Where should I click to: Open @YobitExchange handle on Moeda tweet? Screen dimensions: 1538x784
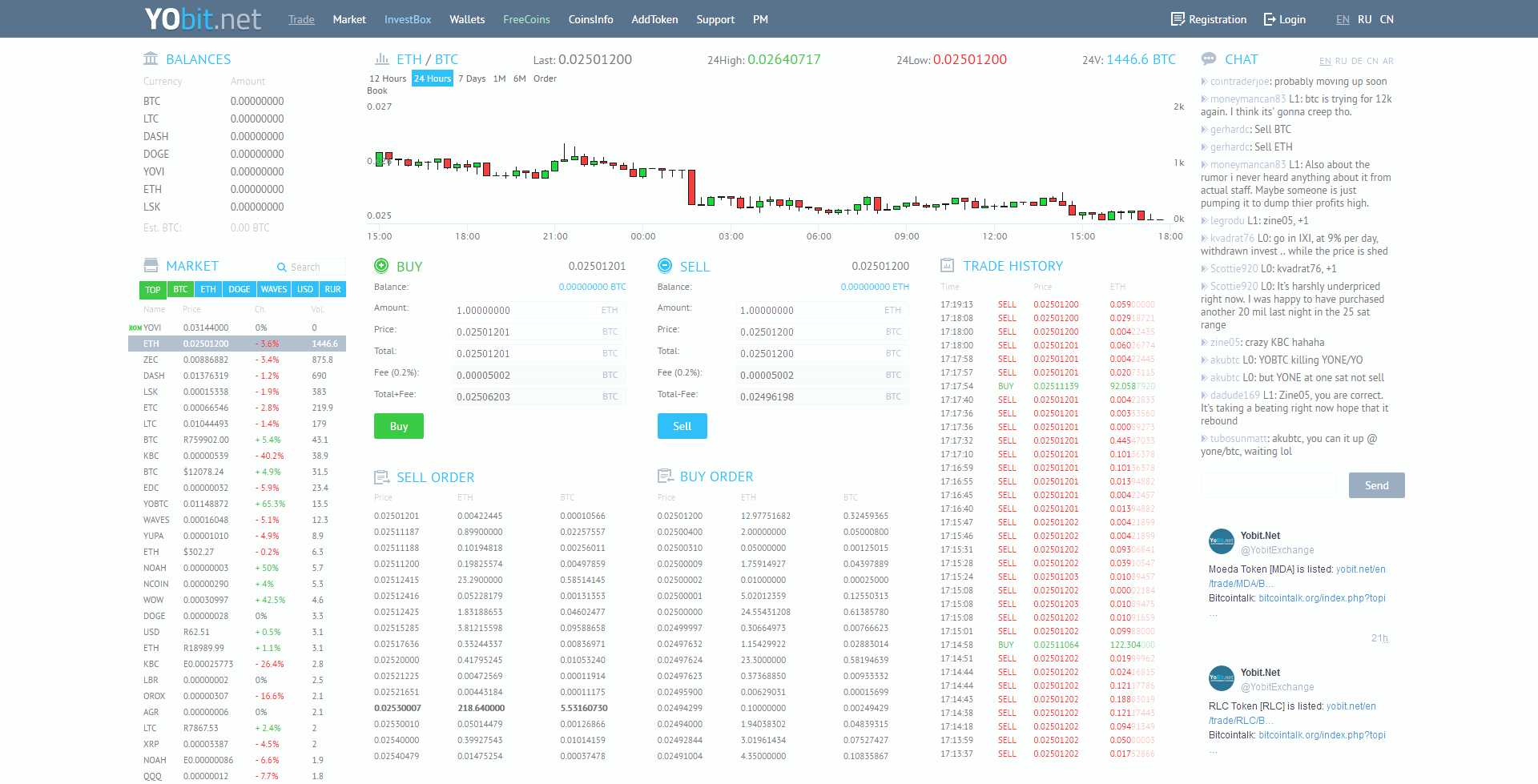click(1278, 550)
